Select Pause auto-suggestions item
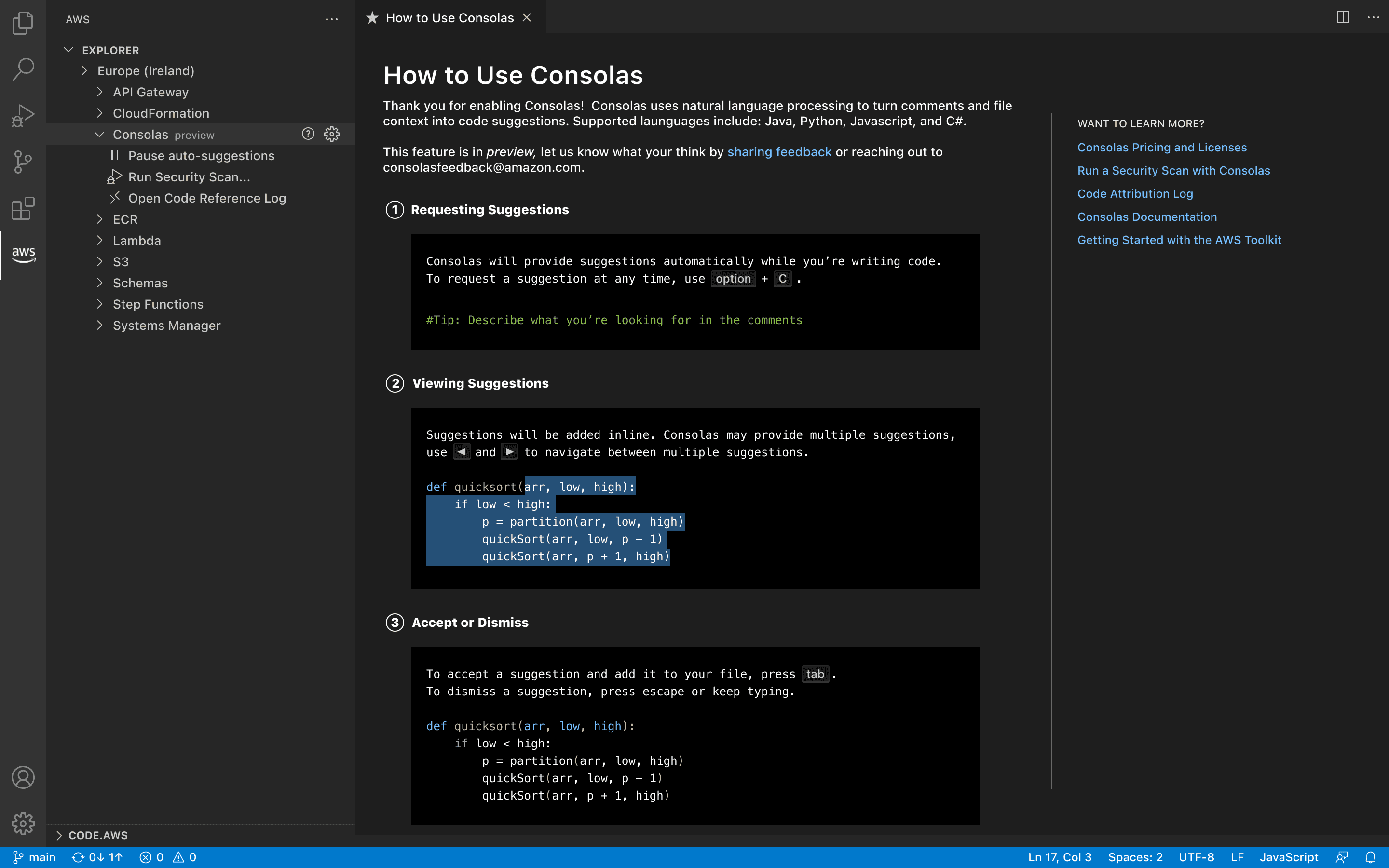The width and height of the screenshot is (1389, 868). (201, 156)
